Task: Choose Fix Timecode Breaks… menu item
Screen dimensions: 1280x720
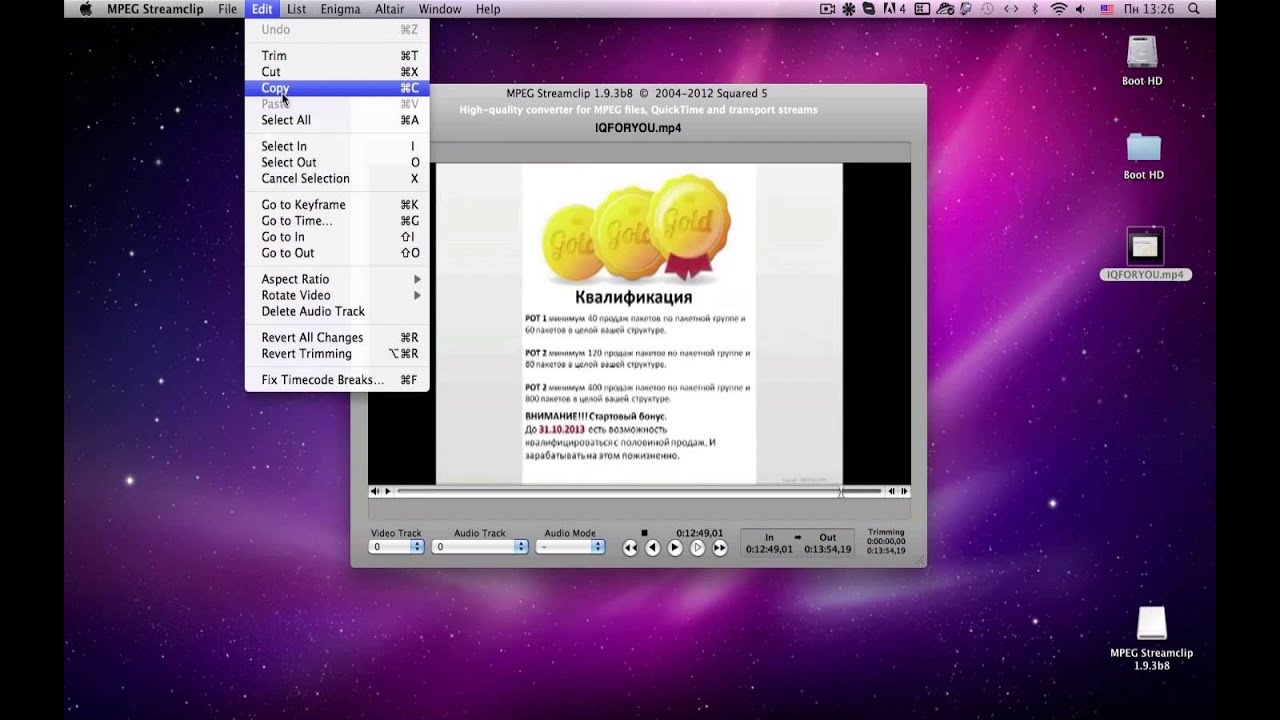Action: [337, 380]
